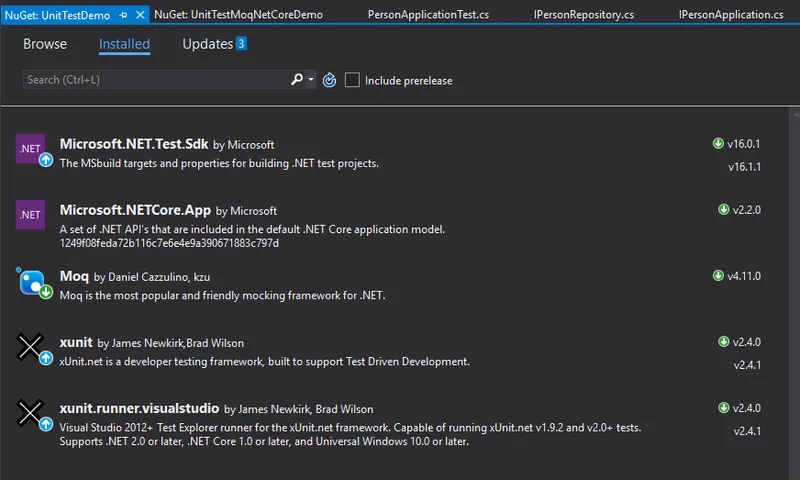The width and height of the screenshot is (800, 480).
Task: Switch to NuGet: UnitTestMoqNetCoreDemo tab
Action: [x=238, y=15]
